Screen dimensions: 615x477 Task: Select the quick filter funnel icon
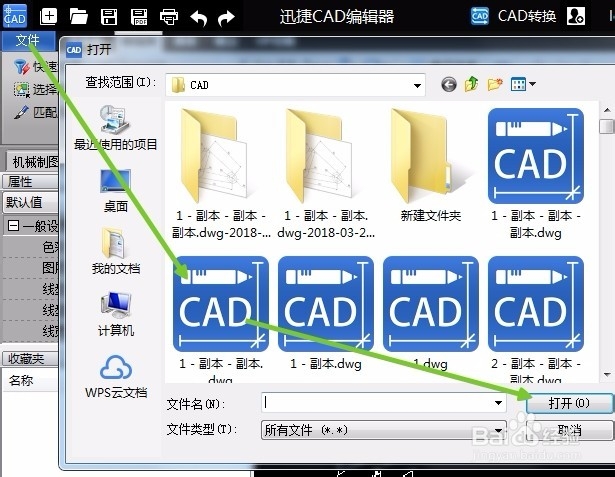pyautogui.click(x=22, y=67)
